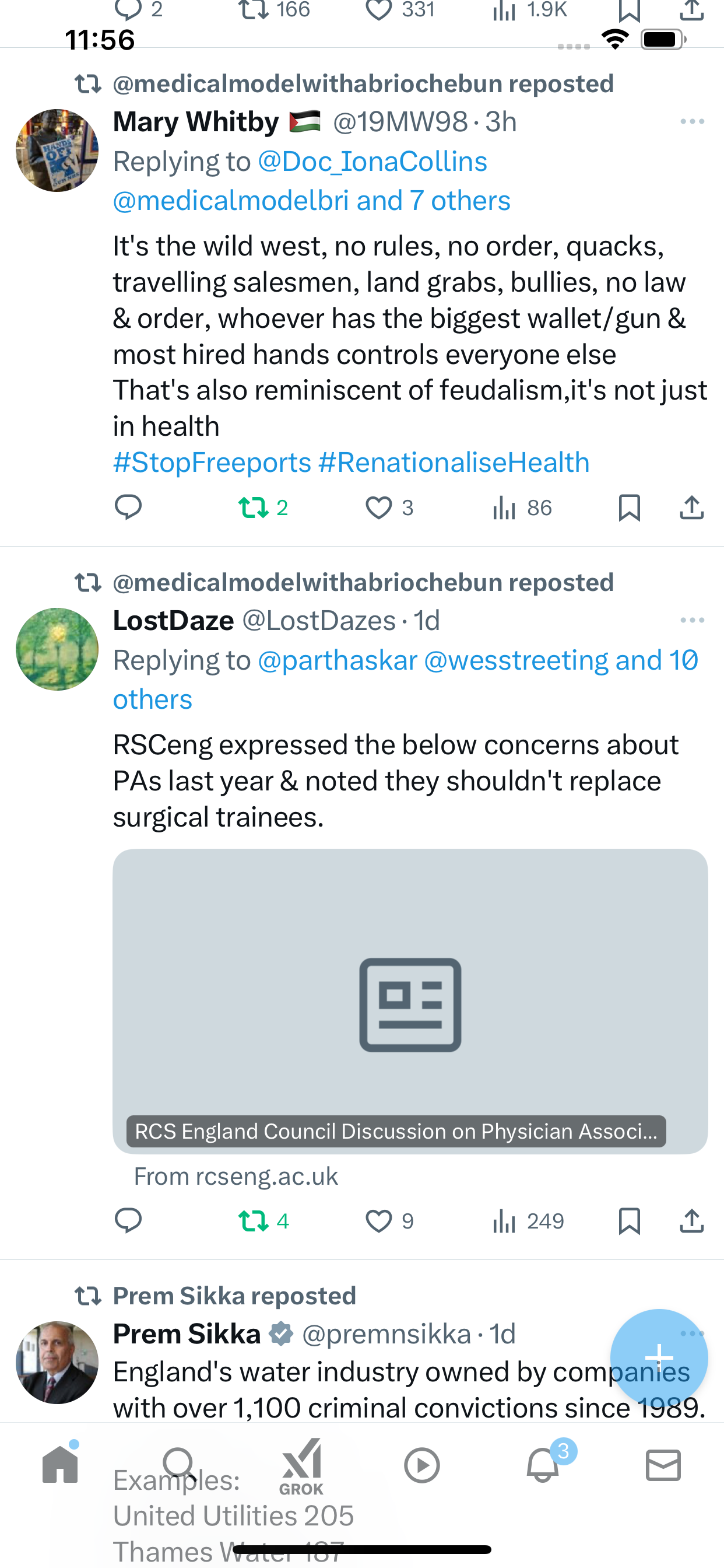Image resolution: width=724 pixels, height=1568 pixels.
Task: Like LostDaze's post about RSCeng
Action: [x=389, y=1221]
